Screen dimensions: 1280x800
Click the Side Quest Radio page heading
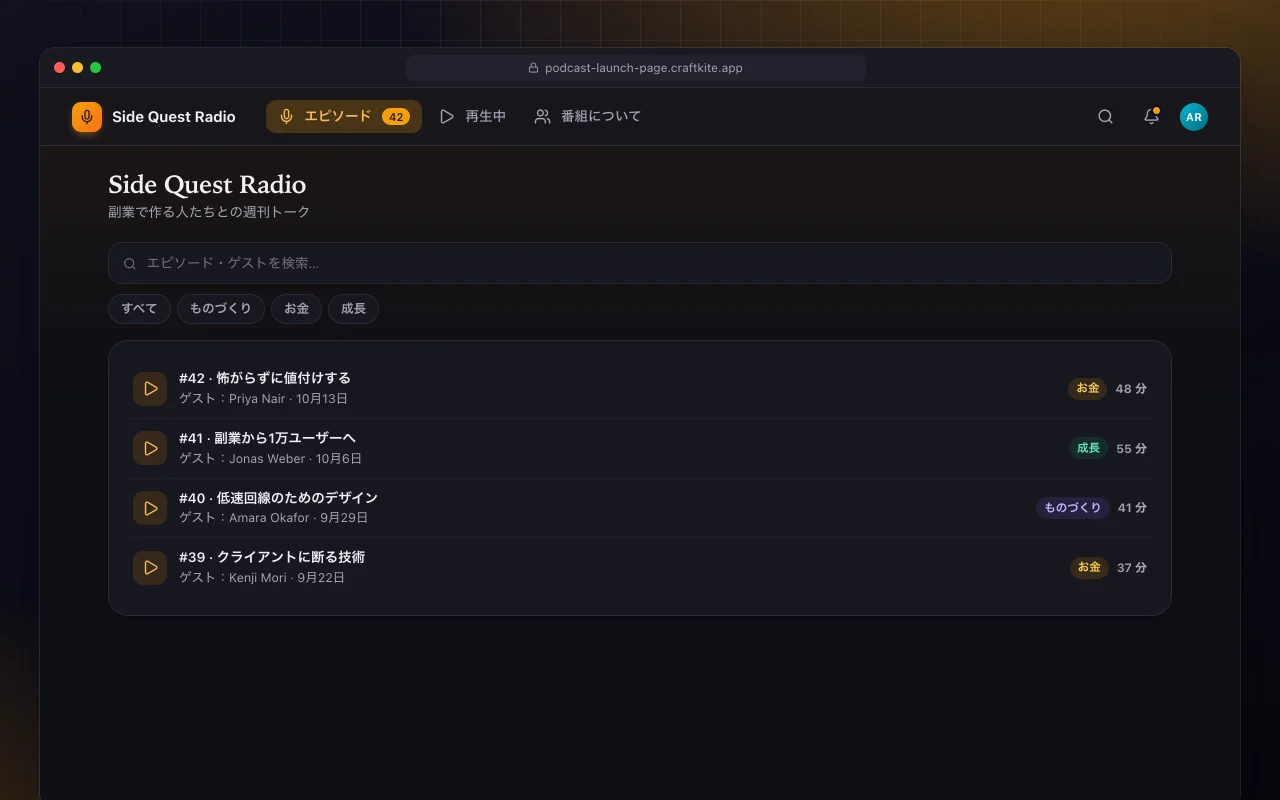tap(207, 185)
